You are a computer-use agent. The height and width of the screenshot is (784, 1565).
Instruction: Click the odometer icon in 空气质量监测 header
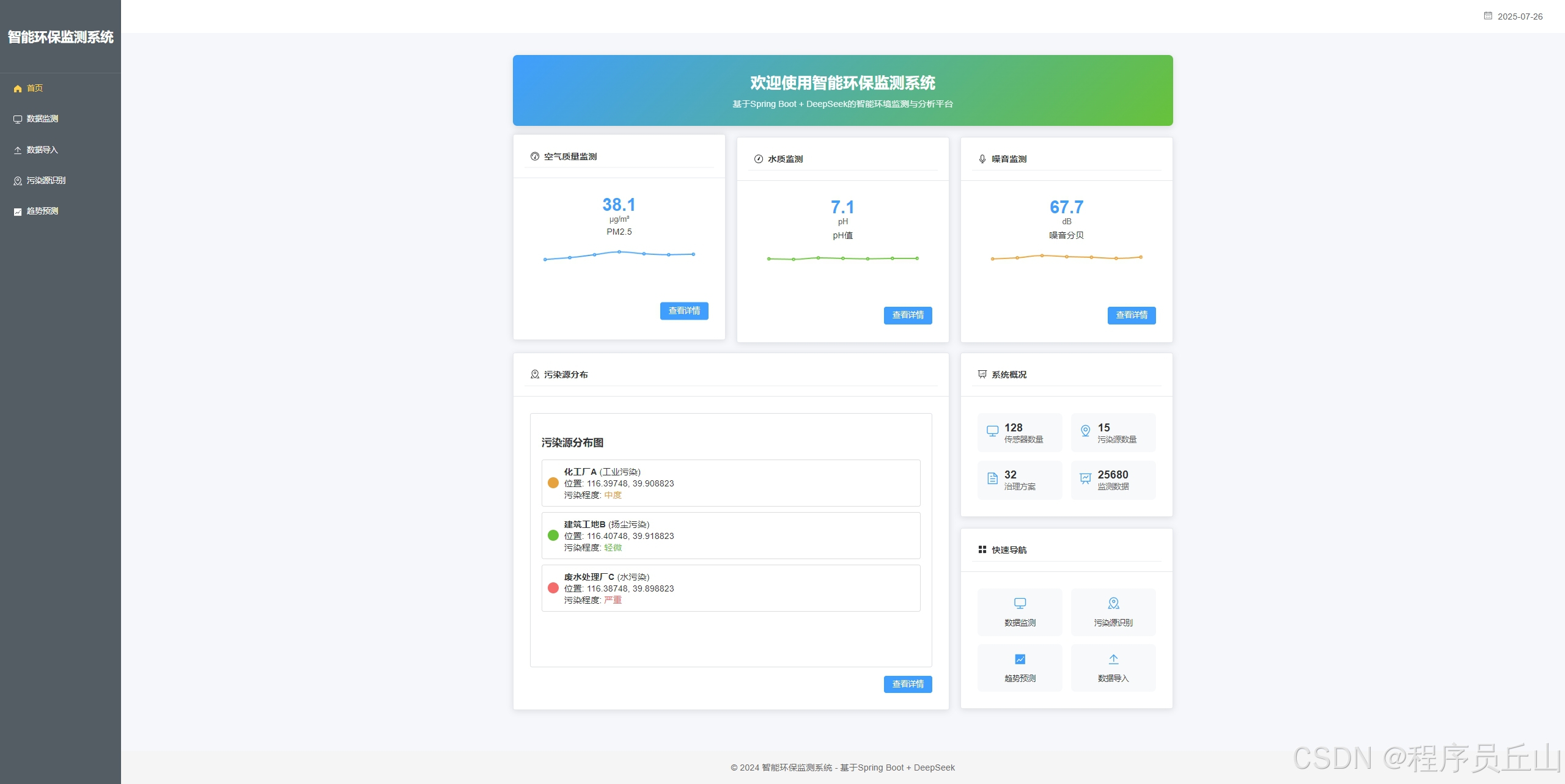(535, 156)
